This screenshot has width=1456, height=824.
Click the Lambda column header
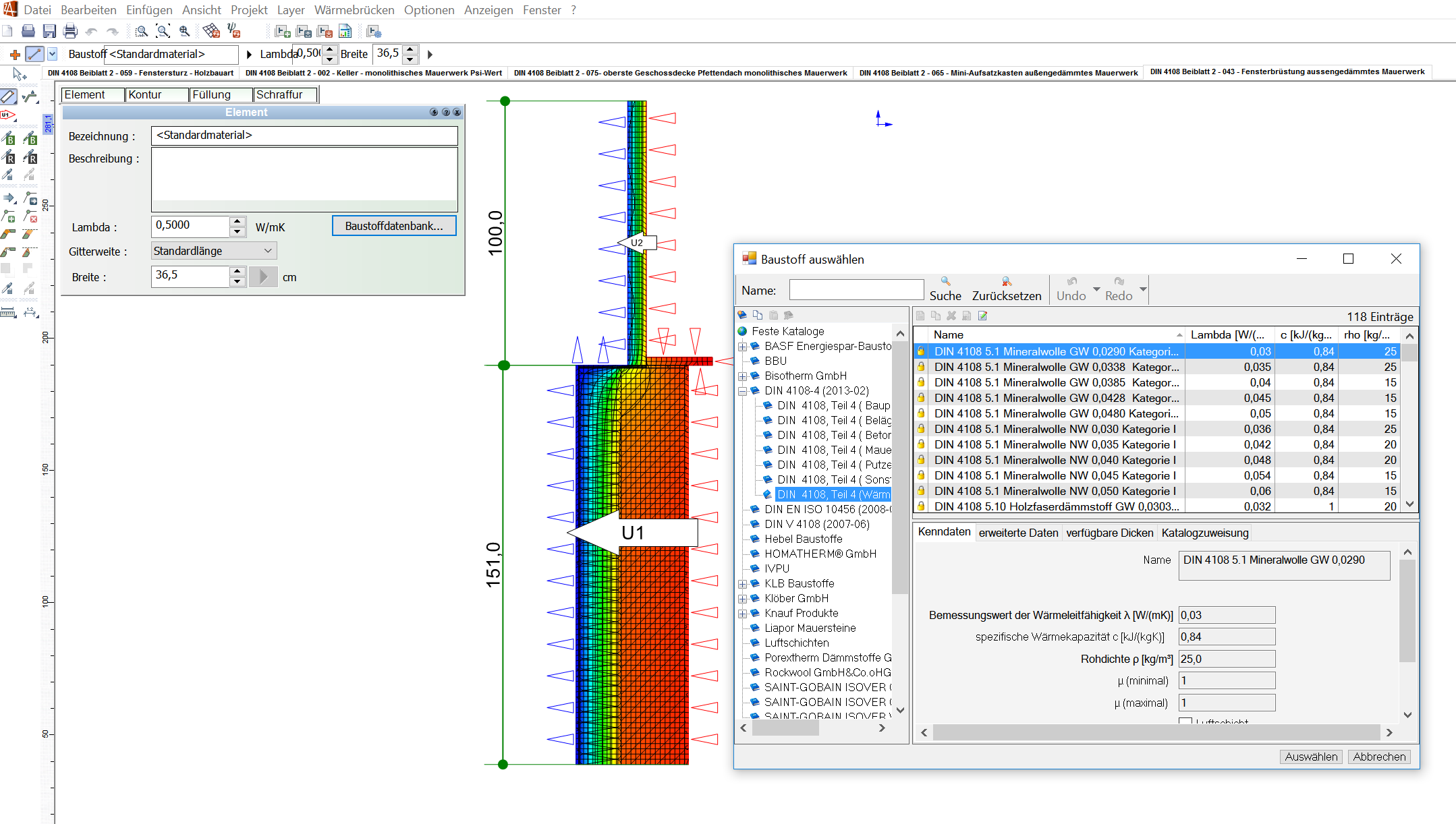pos(1227,334)
